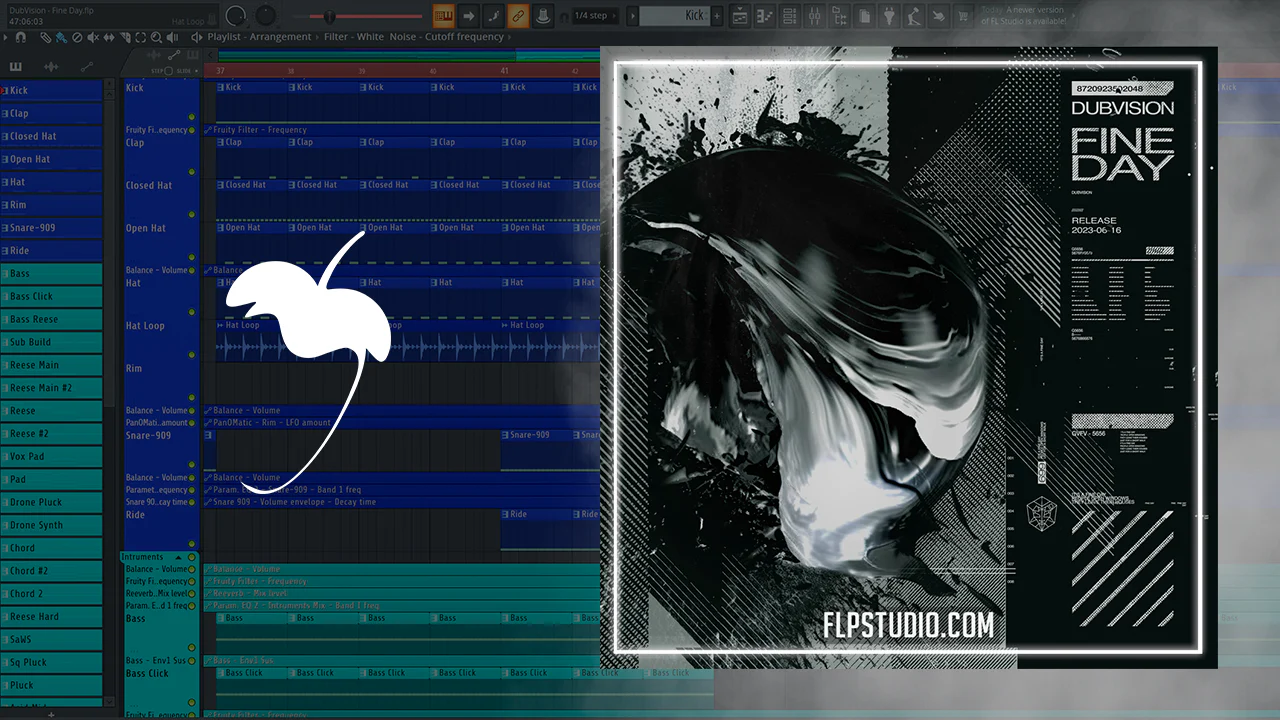Mute the Clap playlist track
This screenshot has width=1280, height=720.
coord(192,172)
